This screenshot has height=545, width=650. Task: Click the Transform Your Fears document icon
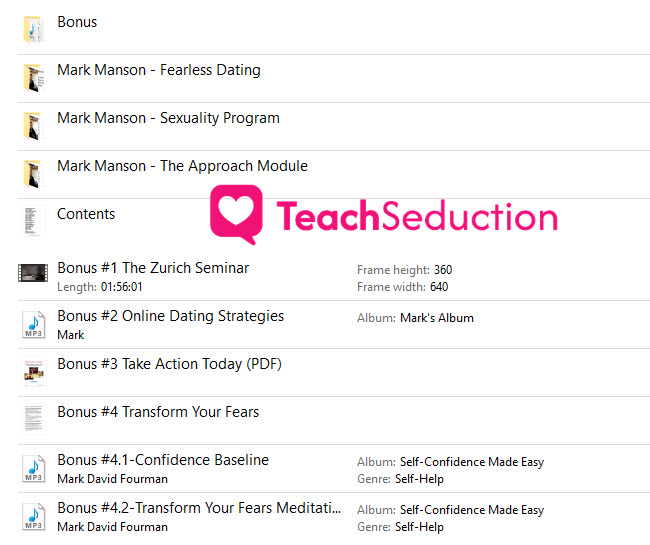(34, 419)
